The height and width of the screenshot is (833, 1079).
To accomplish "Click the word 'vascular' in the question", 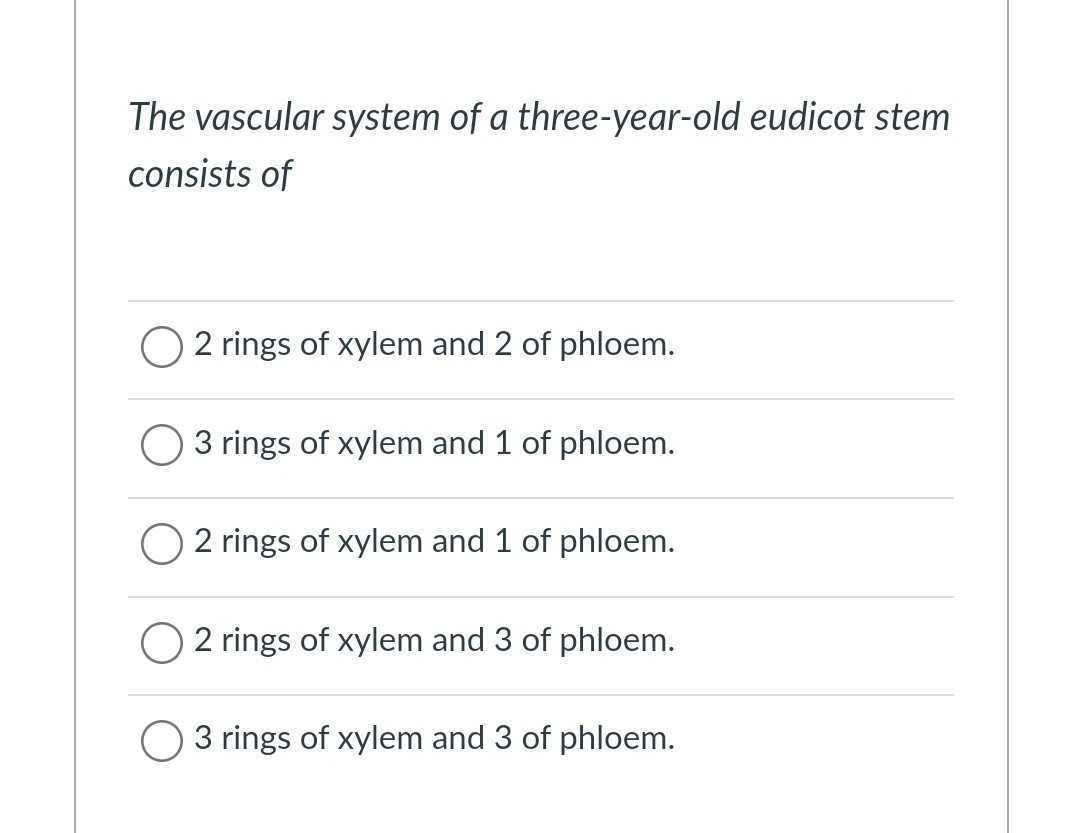I will [259, 117].
